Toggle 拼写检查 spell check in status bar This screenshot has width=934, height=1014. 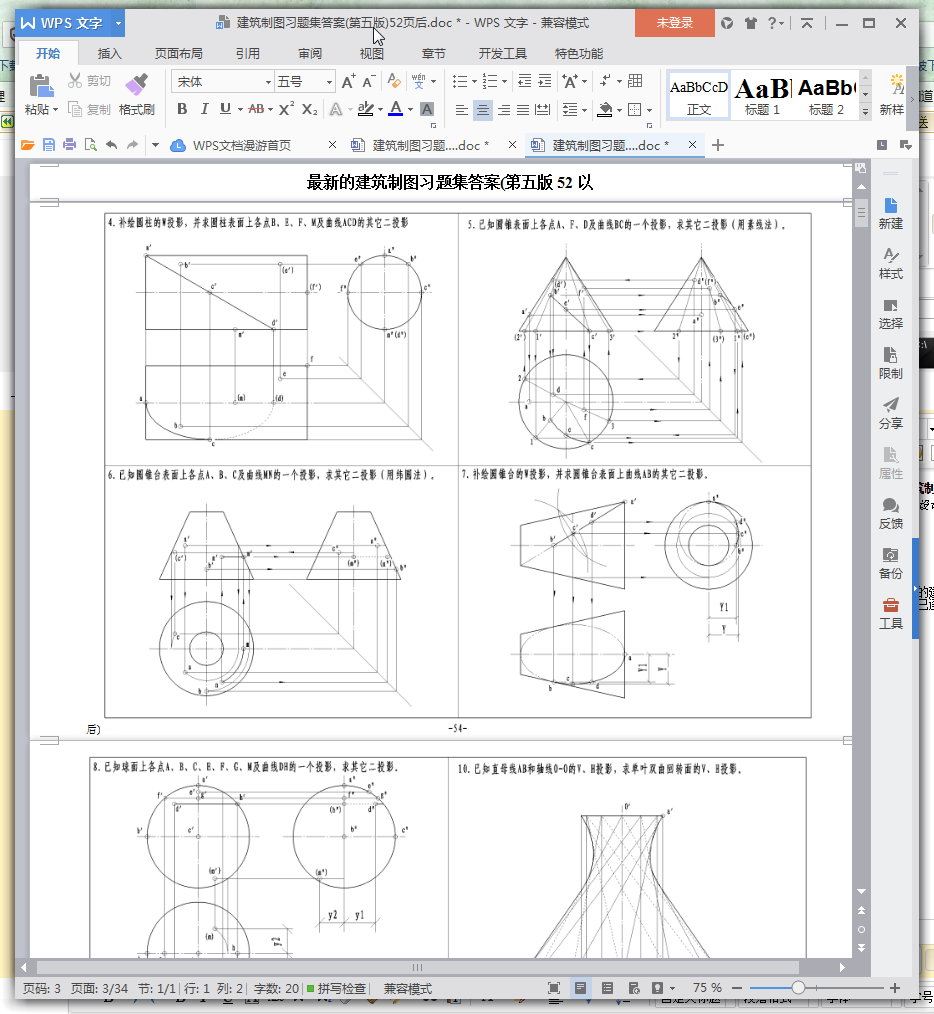336,988
